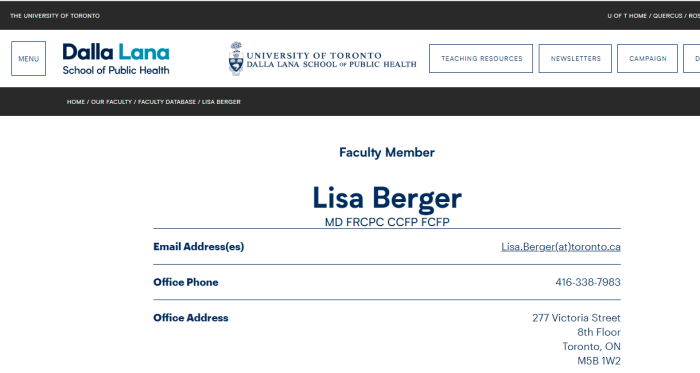Navigate to Faculty Database breadcrumb
This screenshot has height=373, width=700.
tap(167, 102)
